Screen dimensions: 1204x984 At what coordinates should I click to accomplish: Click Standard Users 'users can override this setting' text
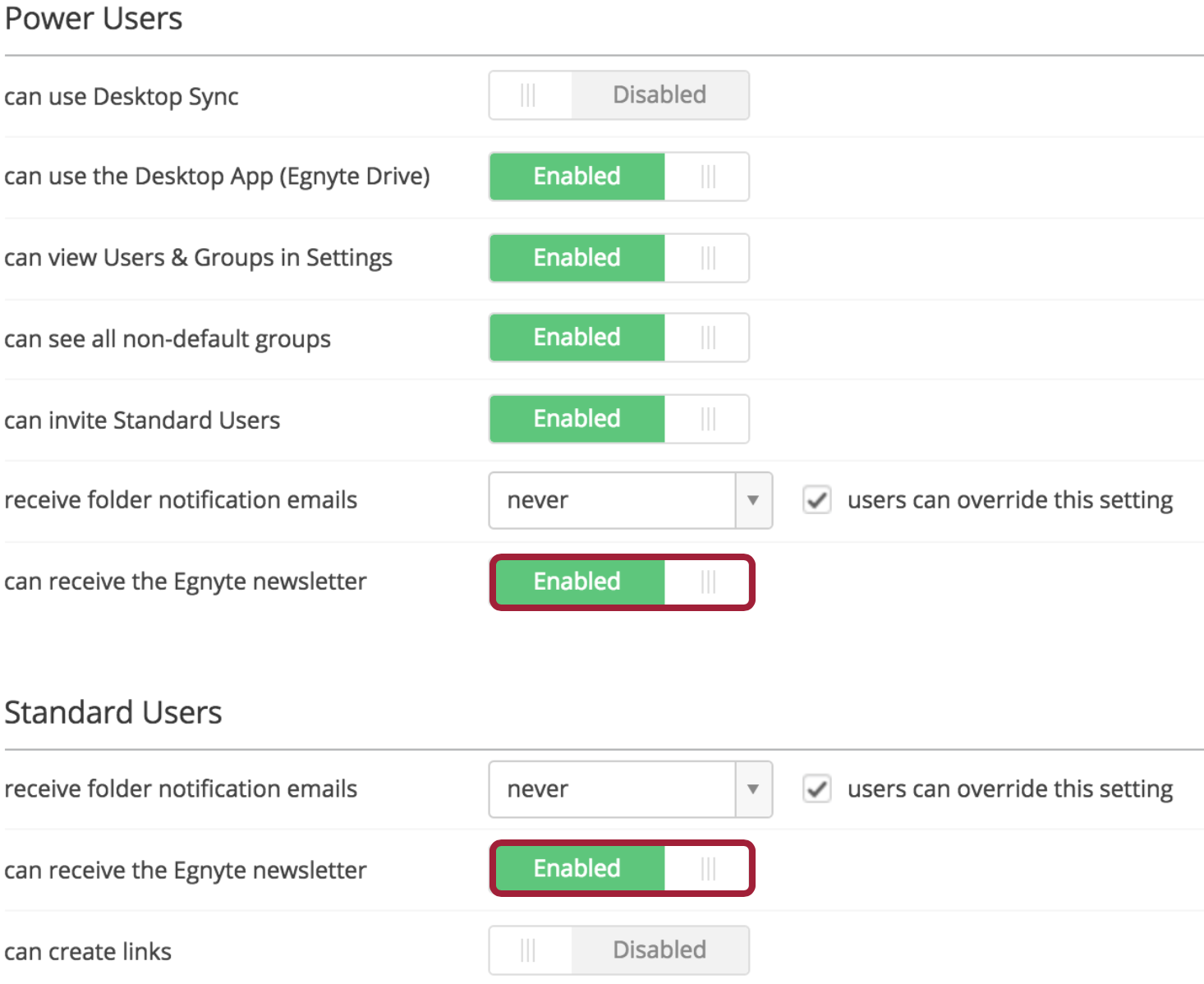[1010, 789]
